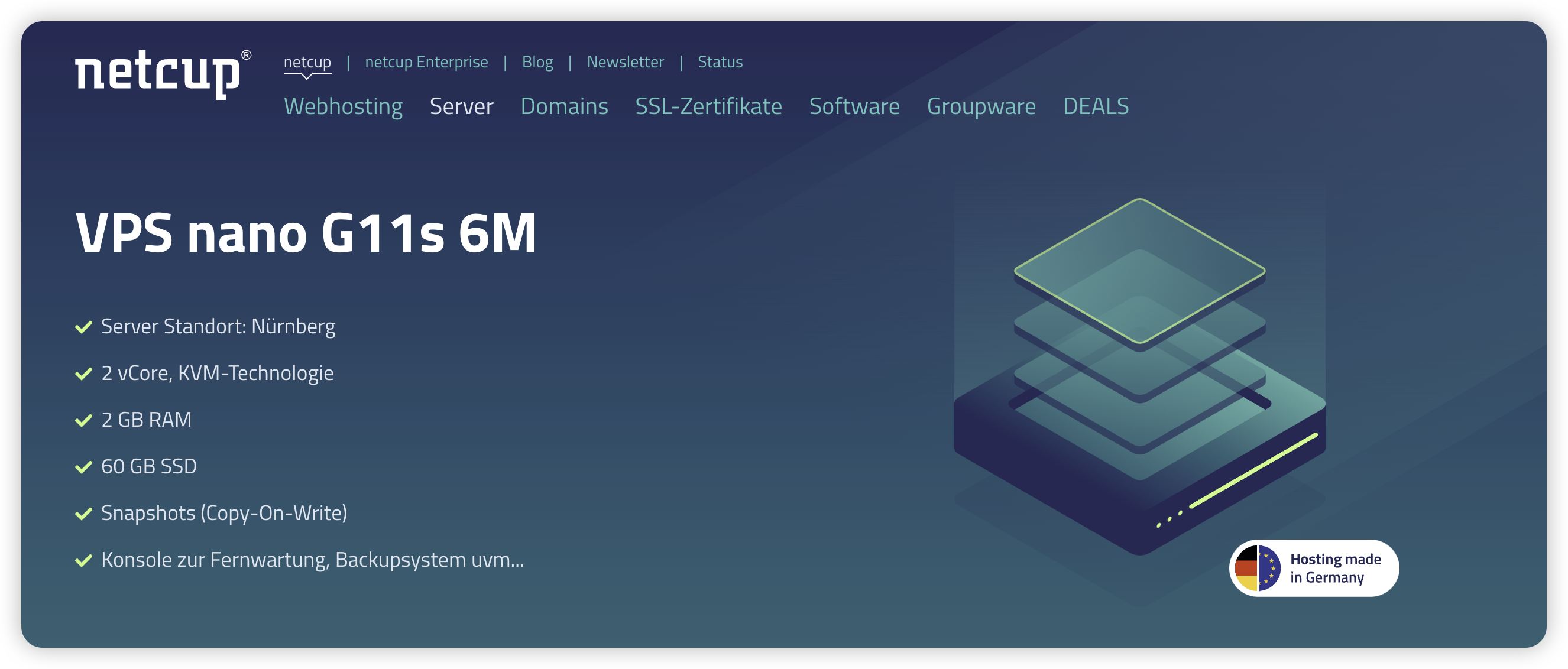Check the Status page link
The image size is (1568, 669).
(720, 62)
